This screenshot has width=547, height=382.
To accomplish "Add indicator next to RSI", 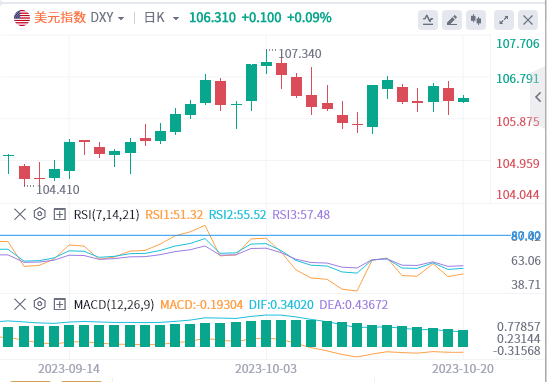I will pos(60,214).
